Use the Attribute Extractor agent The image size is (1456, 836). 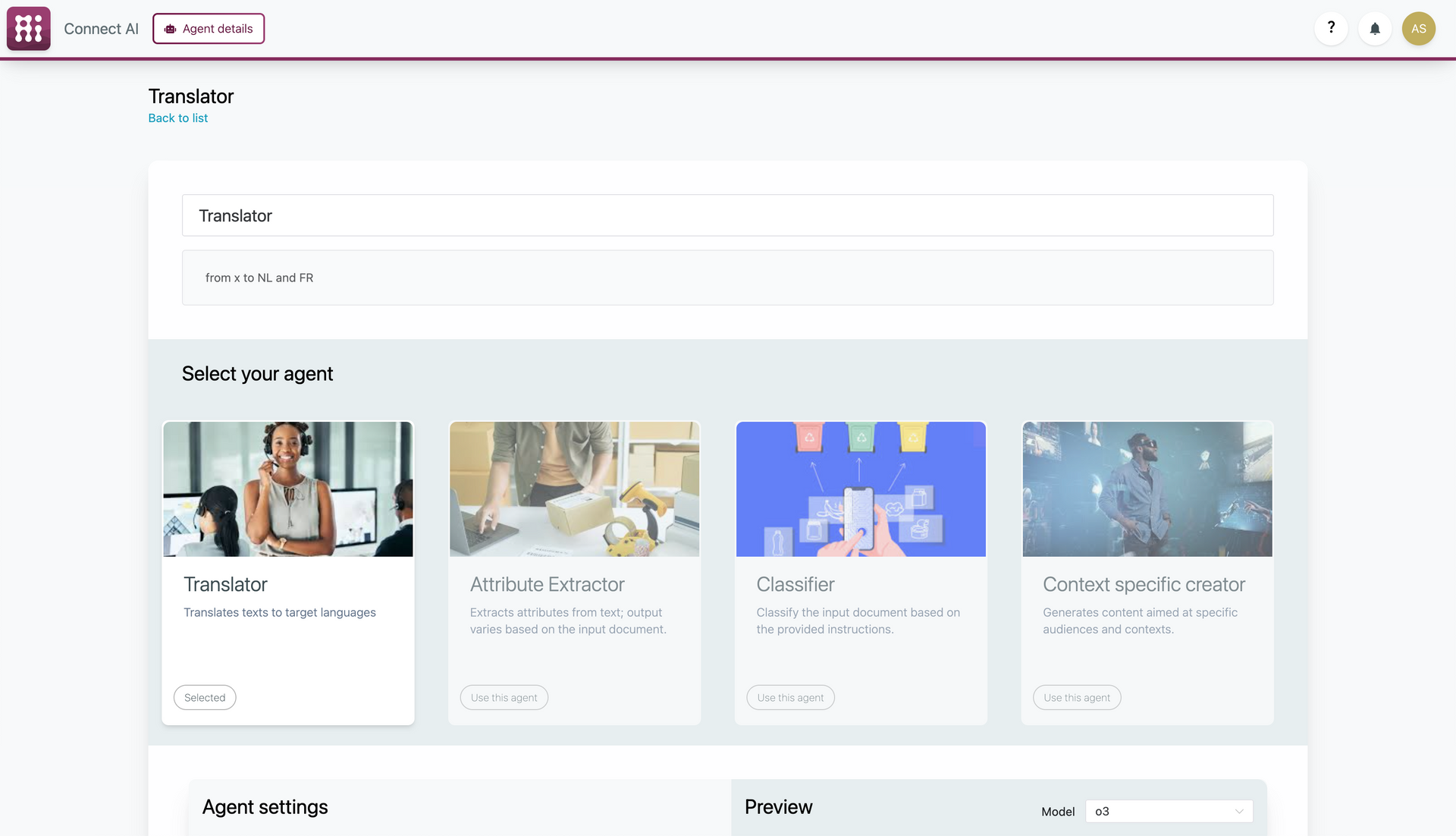click(x=504, y=698)
